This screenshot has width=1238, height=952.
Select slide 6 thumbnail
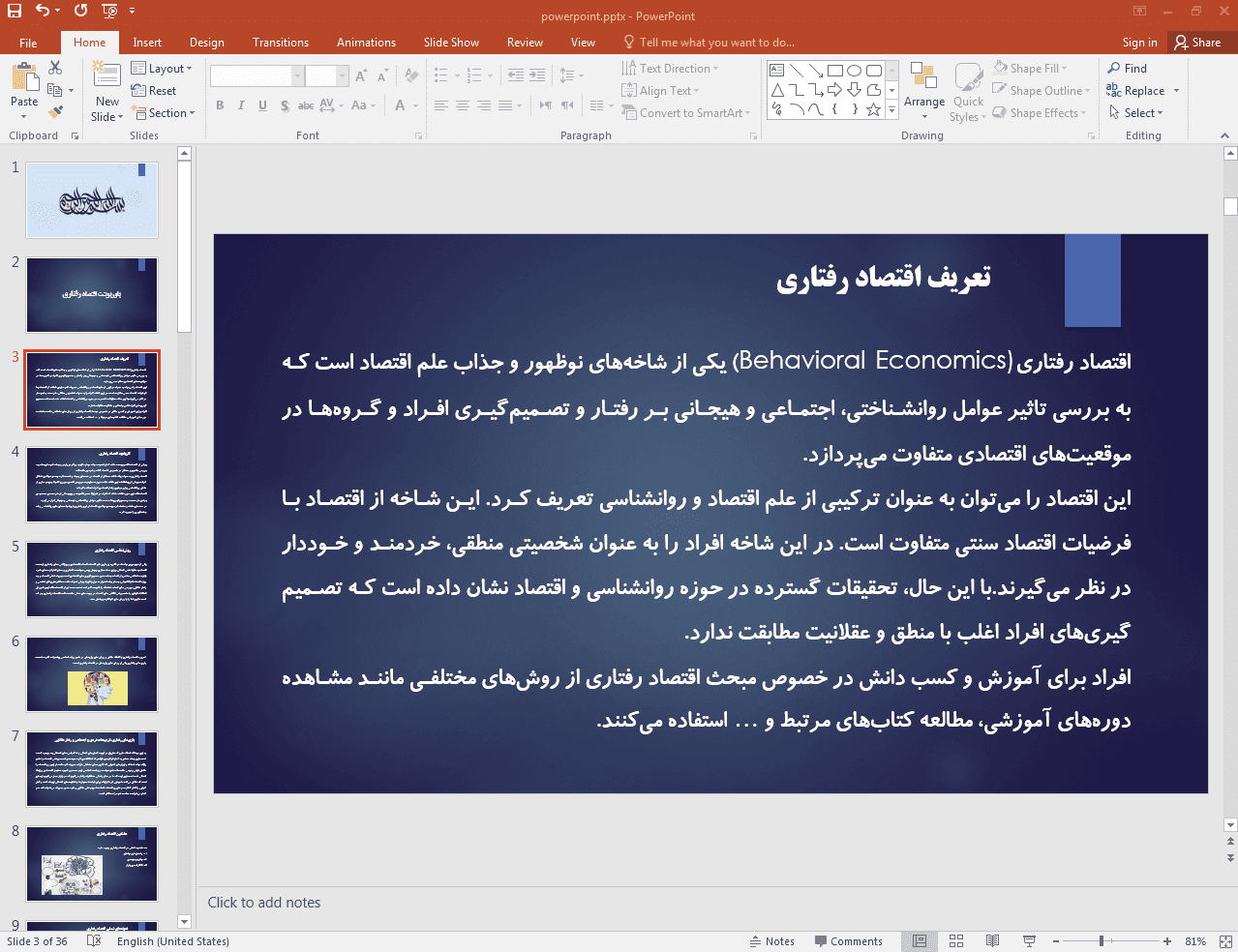click(92, 674)
